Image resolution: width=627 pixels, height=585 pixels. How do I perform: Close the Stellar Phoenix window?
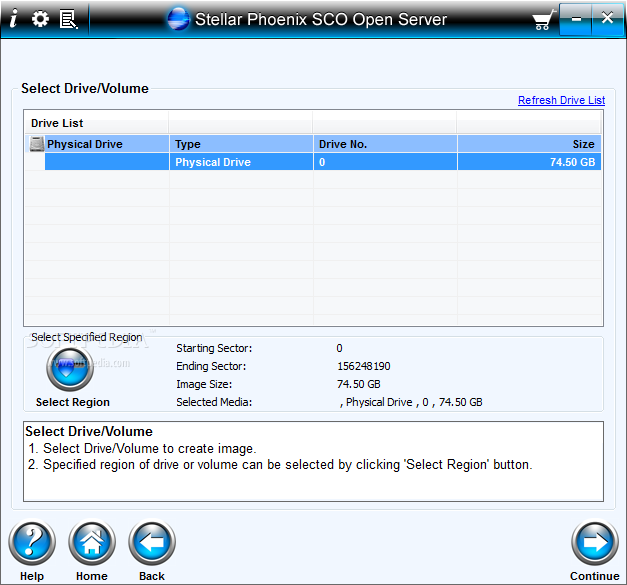[x=607, y=18]
